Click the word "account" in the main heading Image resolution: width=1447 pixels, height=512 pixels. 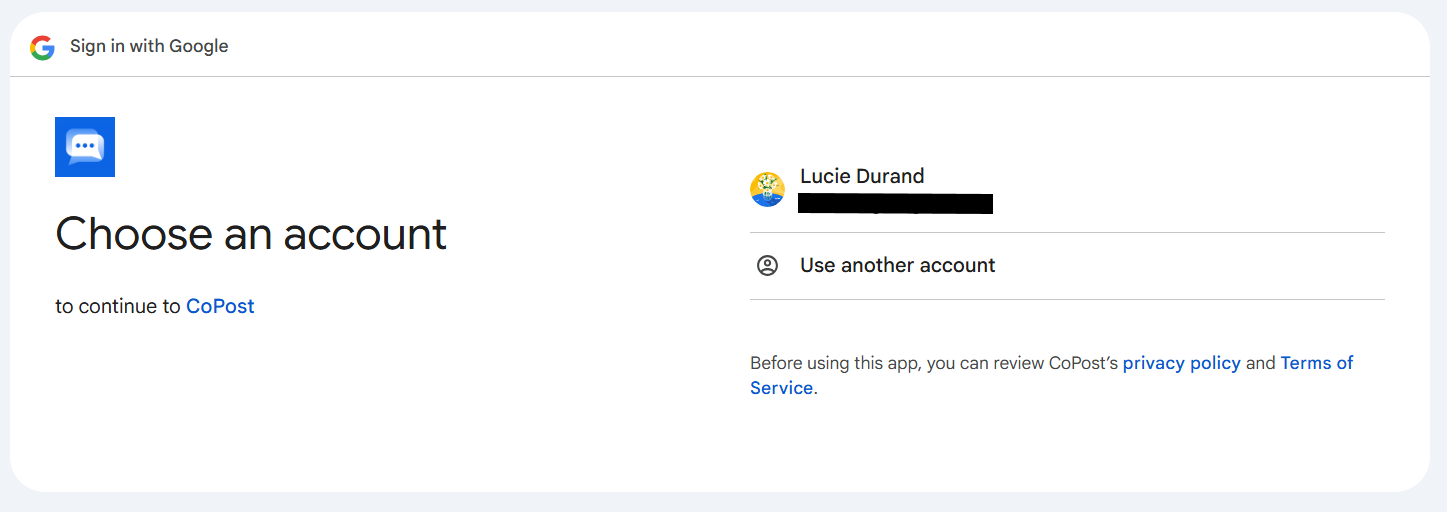(365, 234)
